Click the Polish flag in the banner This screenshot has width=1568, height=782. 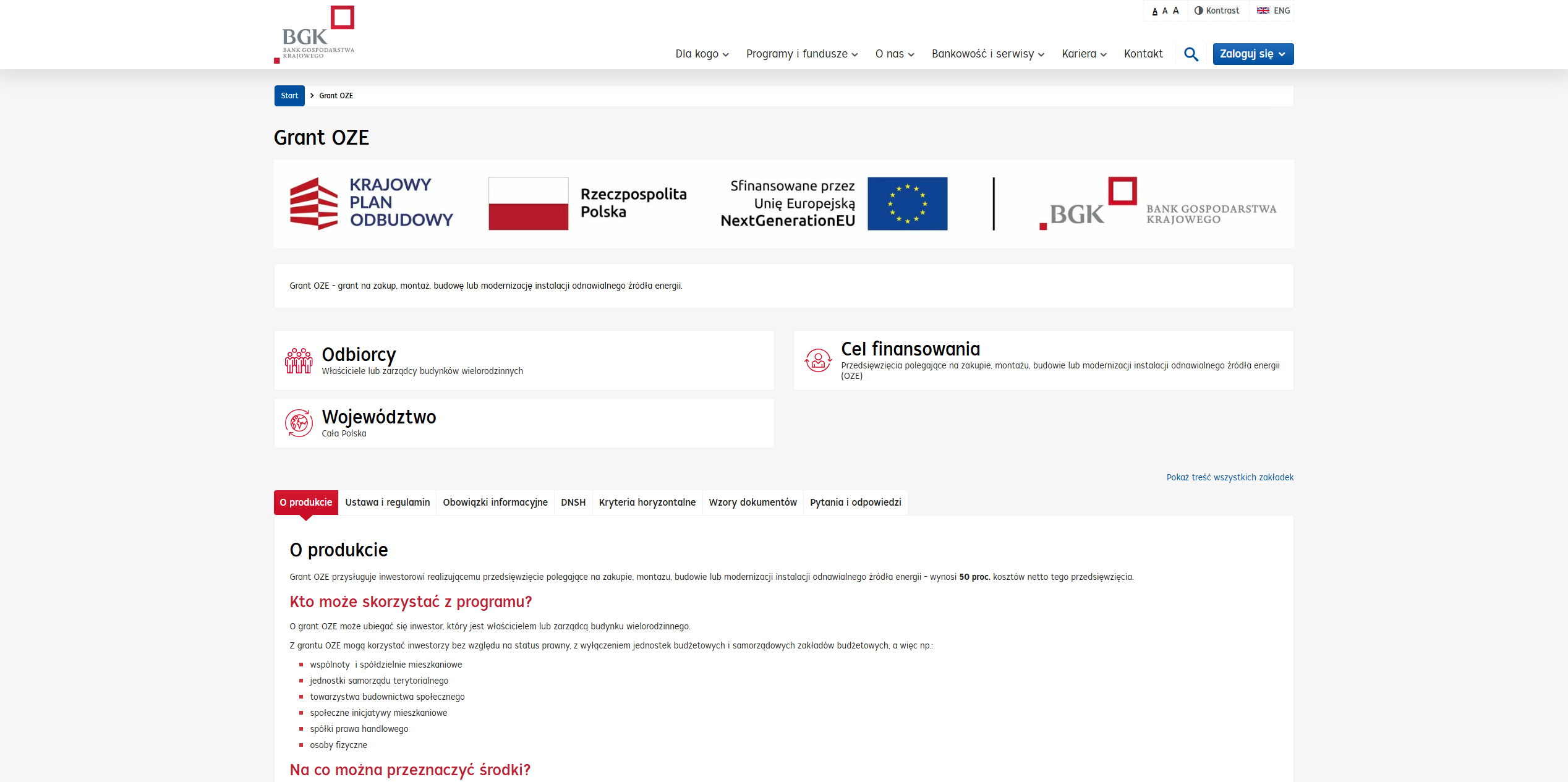[x=527, y=203]
